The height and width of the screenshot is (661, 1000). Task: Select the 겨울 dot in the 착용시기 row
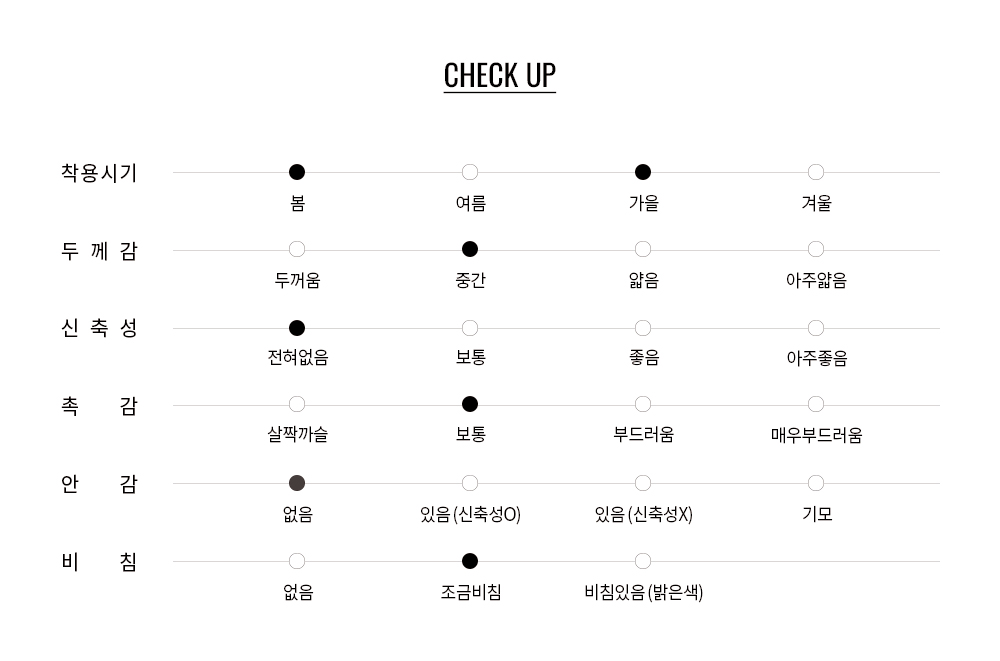(816, 172)
